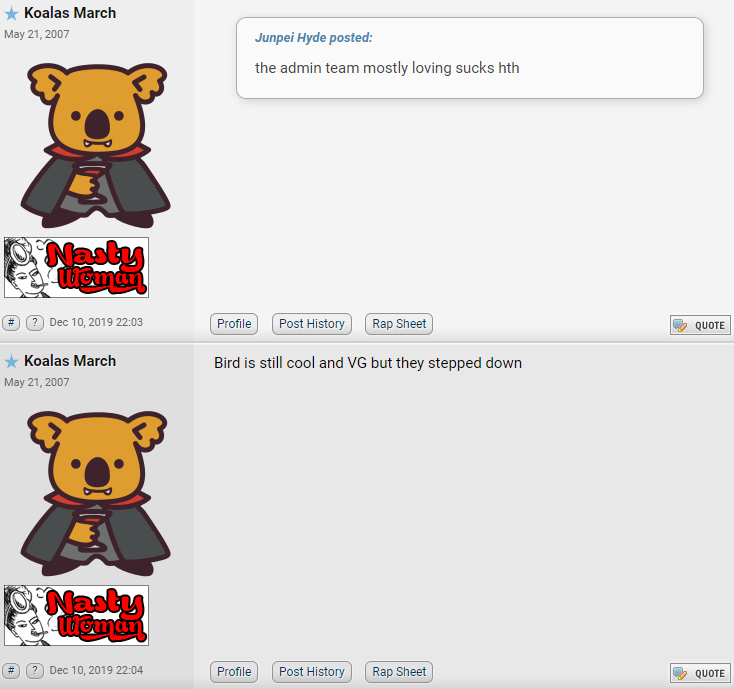Click the Junpei Hyde posted quote link
This screenshot has height=689, width=734.
pos(313,37)
